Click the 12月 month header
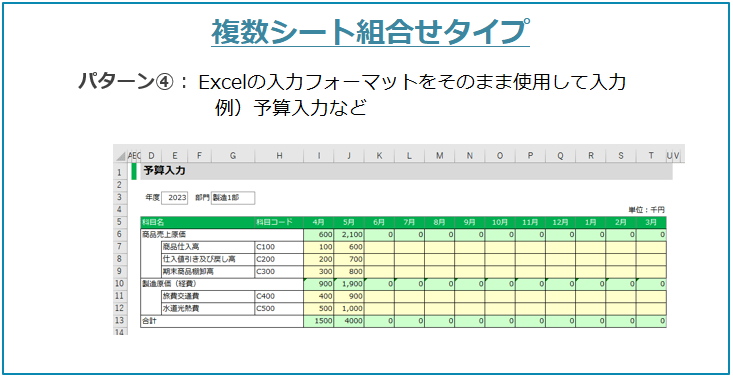 pos(561,222)
